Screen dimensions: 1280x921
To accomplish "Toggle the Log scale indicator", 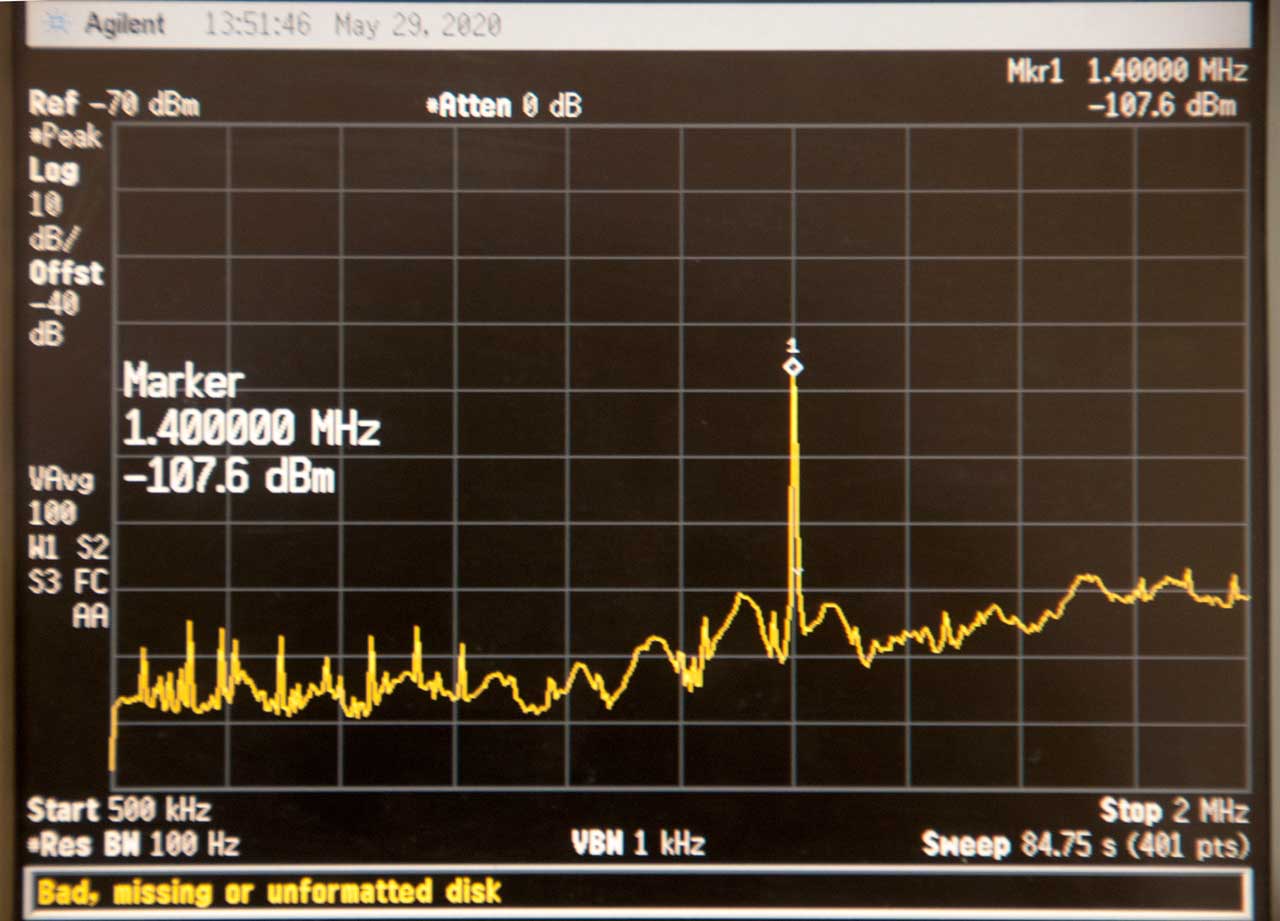I will [53, 170].
